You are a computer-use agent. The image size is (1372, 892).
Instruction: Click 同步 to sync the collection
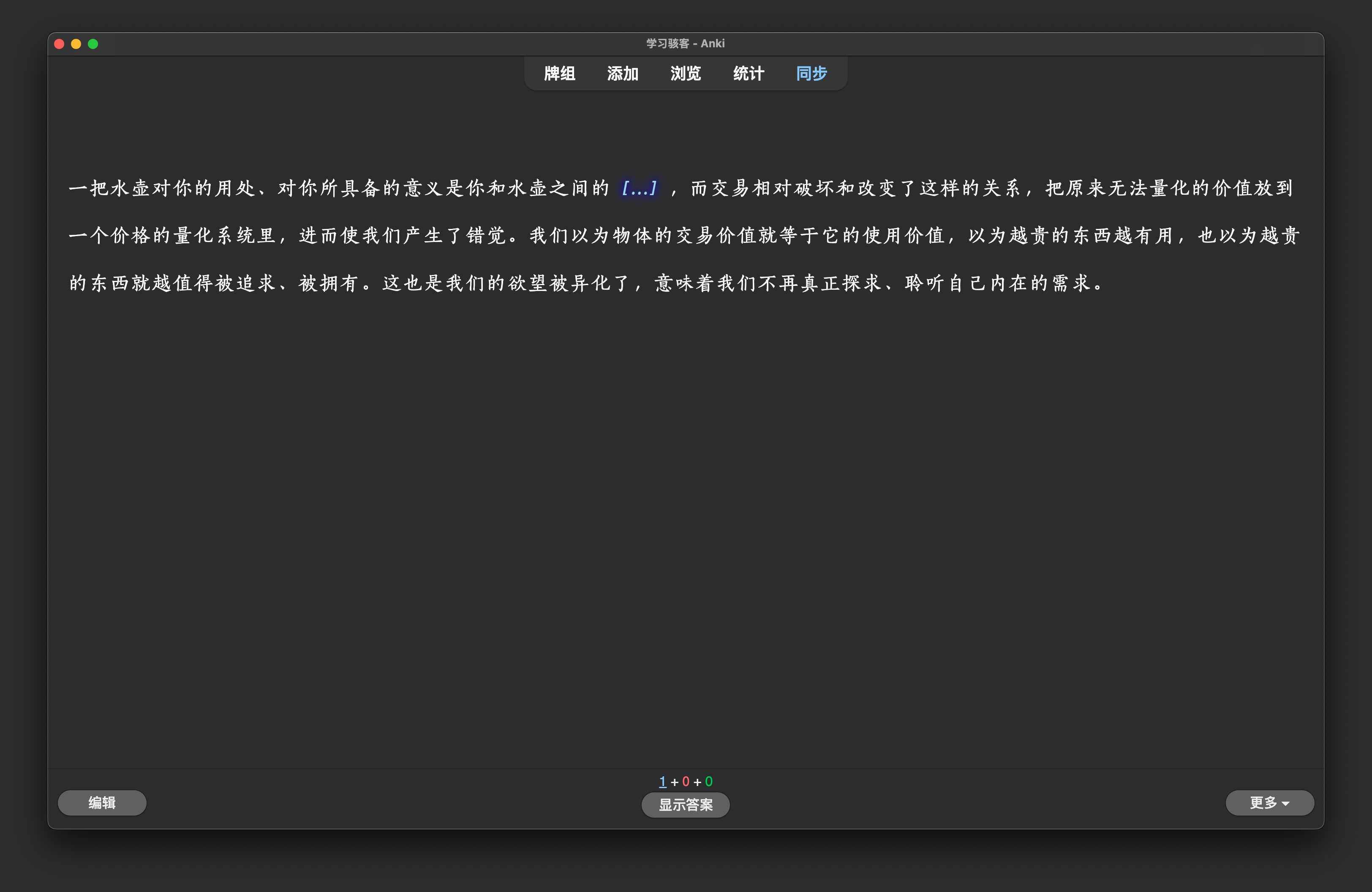coord(811,74)
